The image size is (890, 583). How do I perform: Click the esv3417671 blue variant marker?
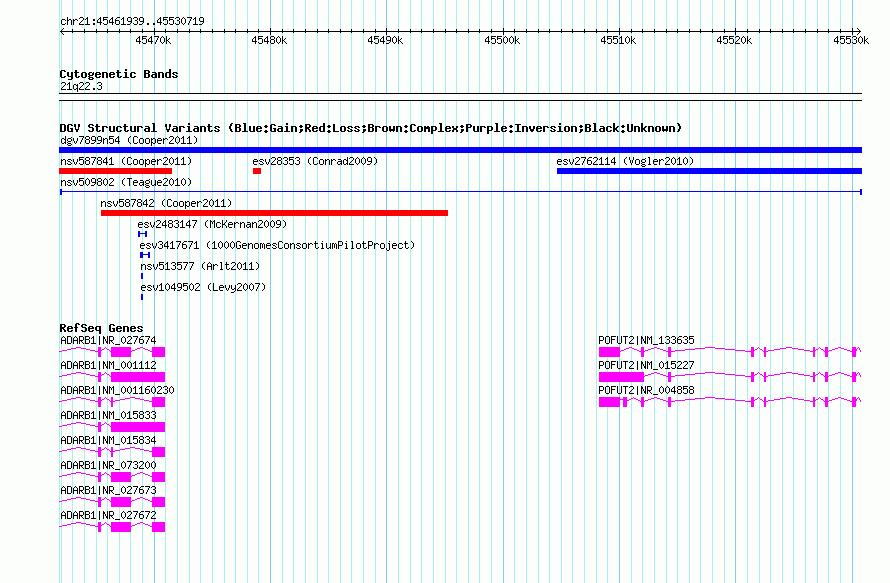[x=145, y=255]
